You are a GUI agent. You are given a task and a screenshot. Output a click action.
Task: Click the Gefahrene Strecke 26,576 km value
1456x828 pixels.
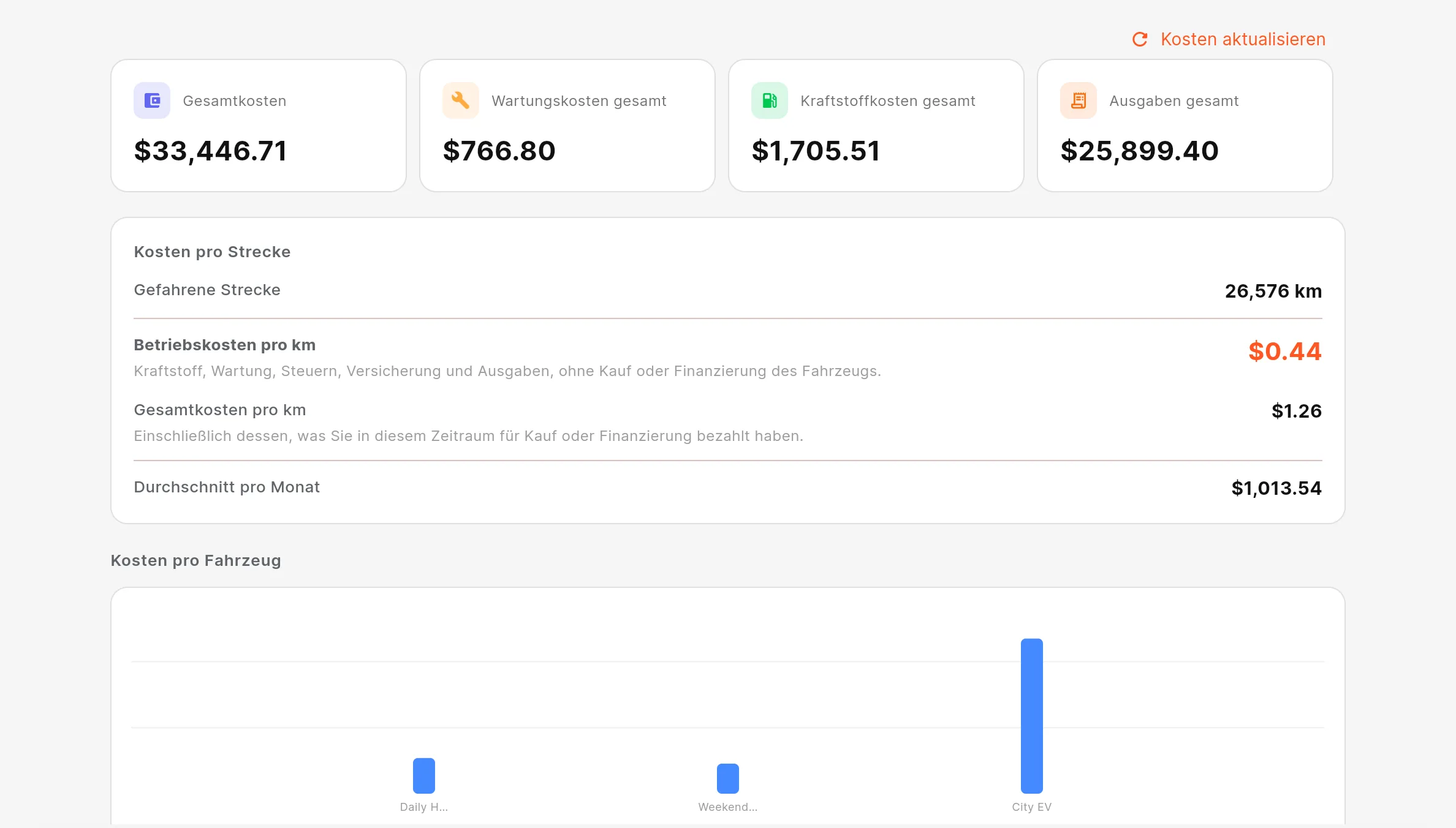(1273, 291)
